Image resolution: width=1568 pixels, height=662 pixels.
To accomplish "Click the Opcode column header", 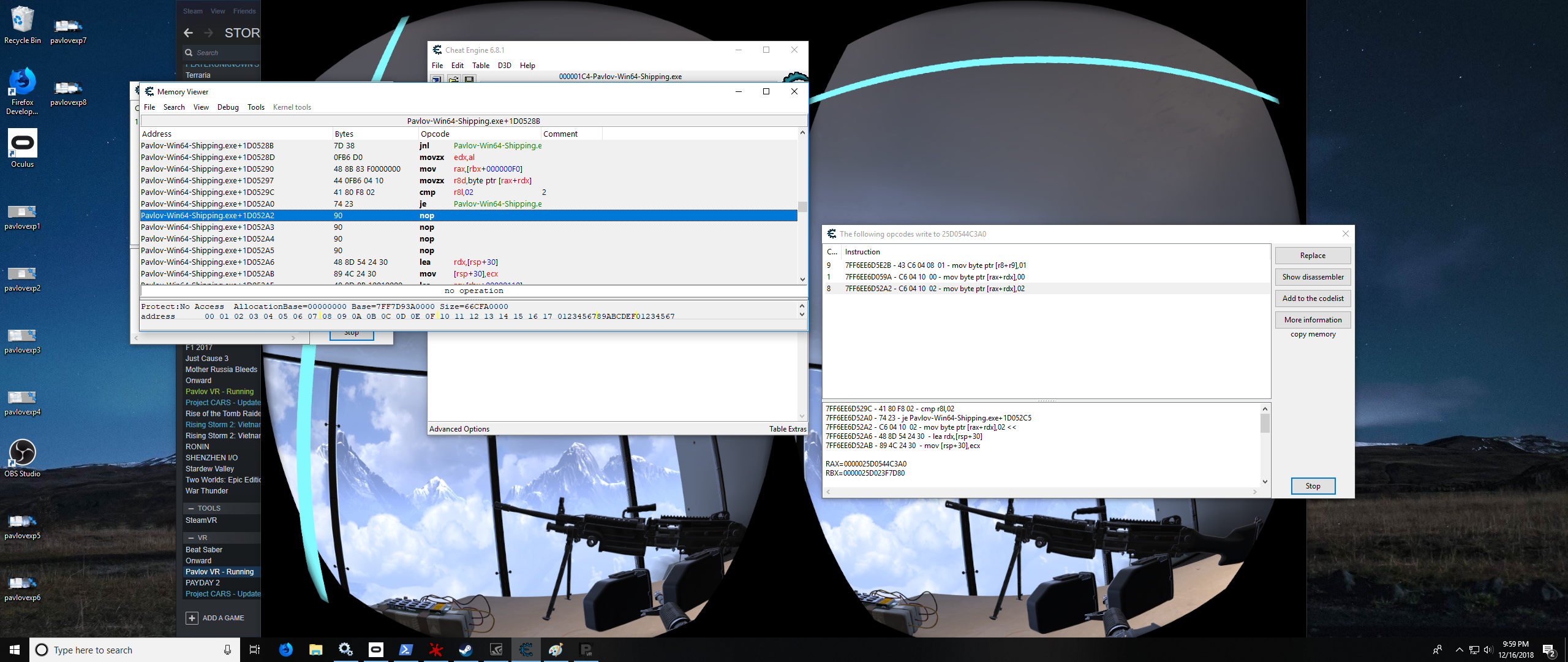I will (480, 134).
